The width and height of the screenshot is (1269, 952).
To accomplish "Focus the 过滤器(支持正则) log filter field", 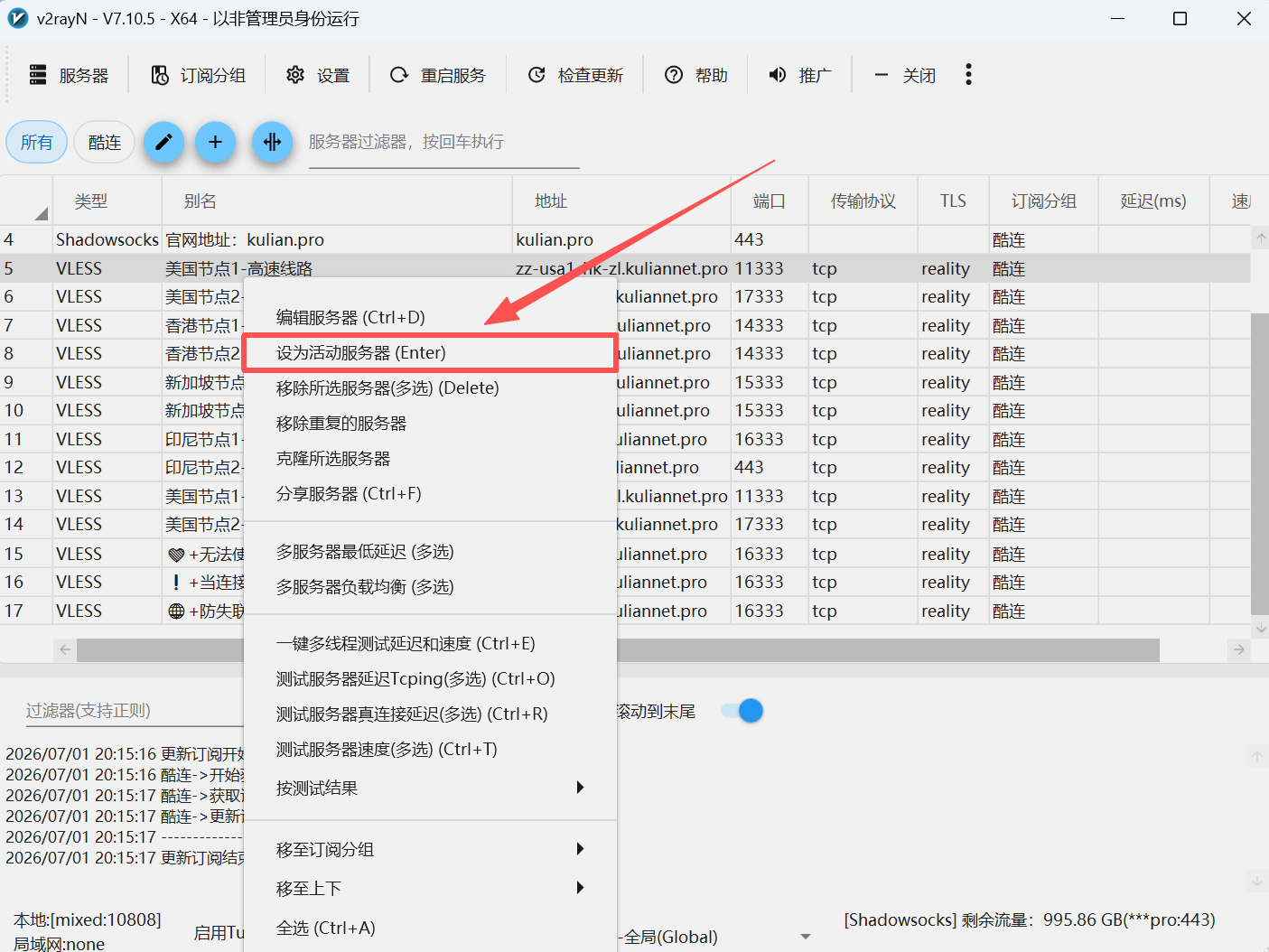I will 135,711.
